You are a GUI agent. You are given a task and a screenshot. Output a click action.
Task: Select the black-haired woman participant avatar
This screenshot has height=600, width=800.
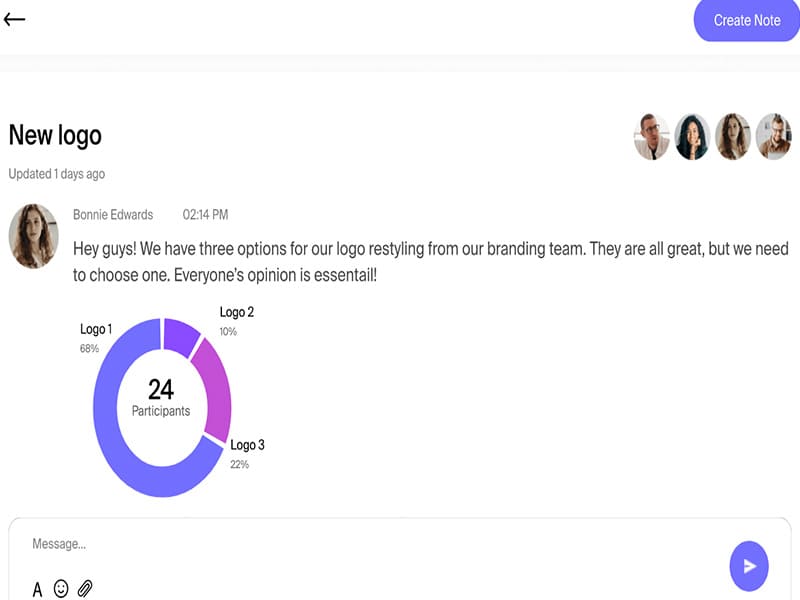pyautogui.click(x=692, y=137)
